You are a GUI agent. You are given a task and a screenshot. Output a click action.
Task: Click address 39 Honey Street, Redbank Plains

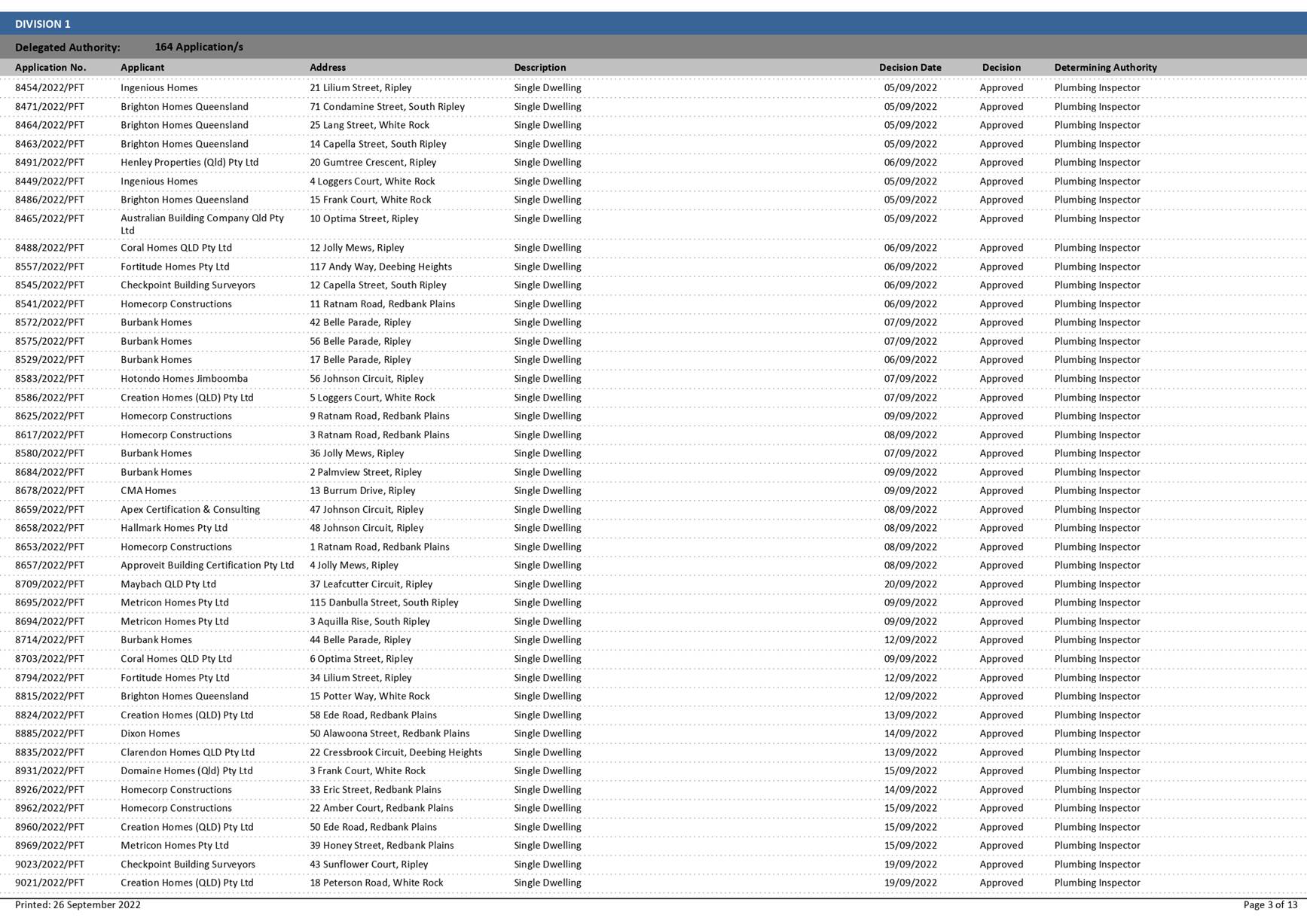click(x=381, y=845)
